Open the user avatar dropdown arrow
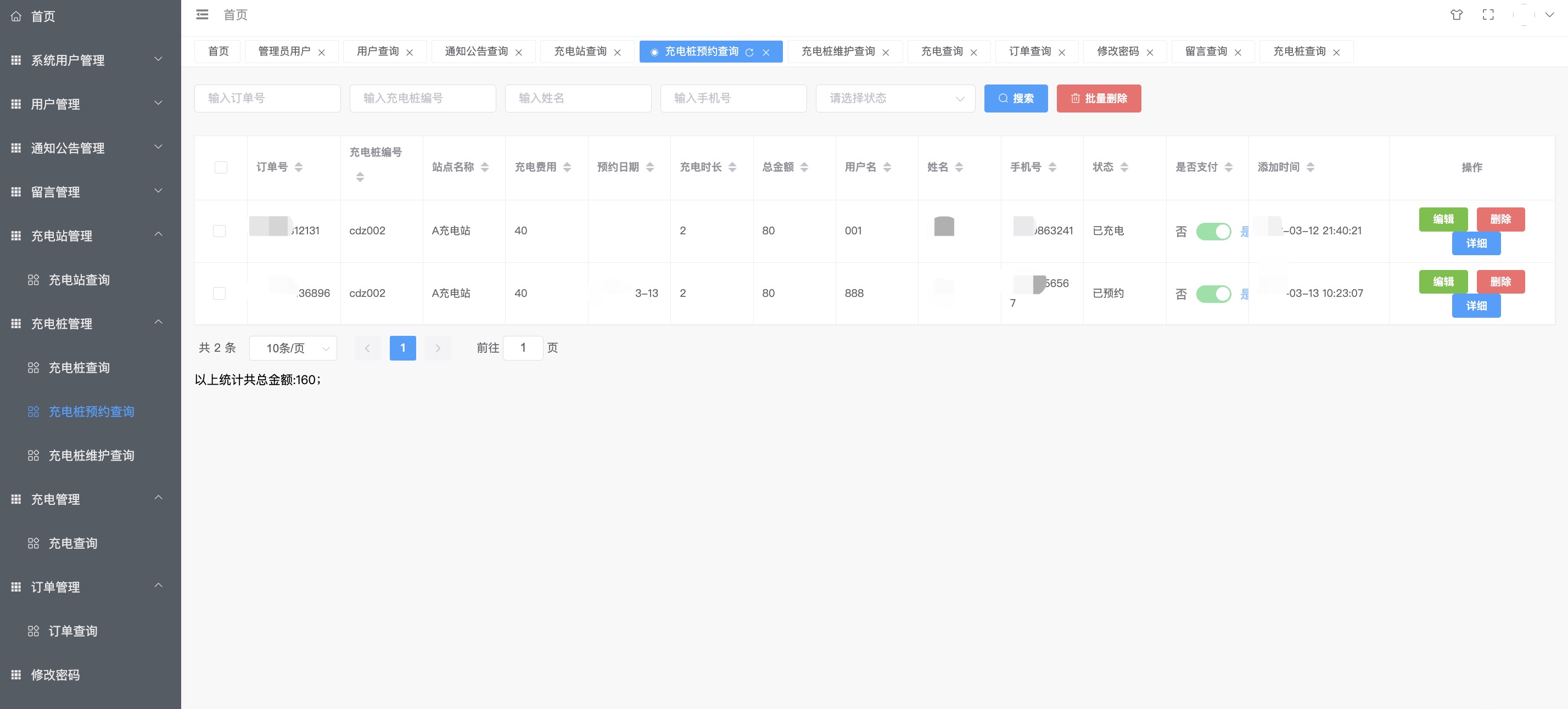 point(1549,15)
